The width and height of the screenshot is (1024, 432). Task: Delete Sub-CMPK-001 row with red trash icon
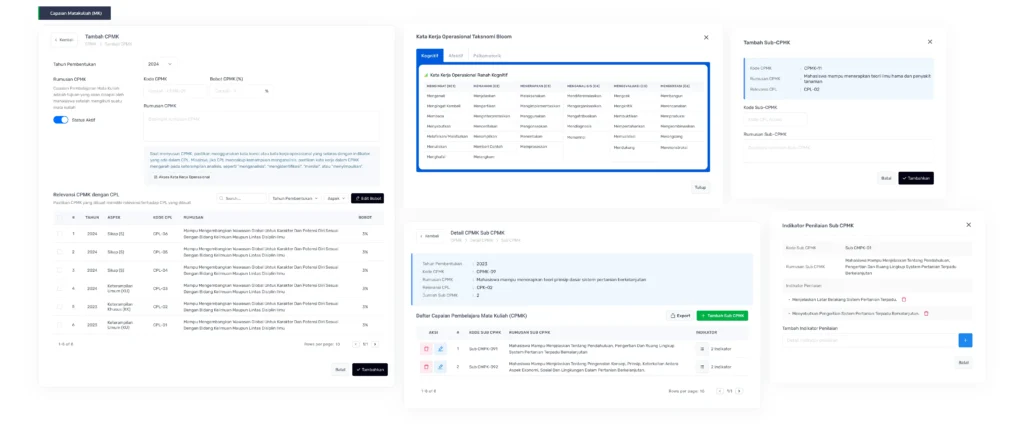tap(426, 349)
